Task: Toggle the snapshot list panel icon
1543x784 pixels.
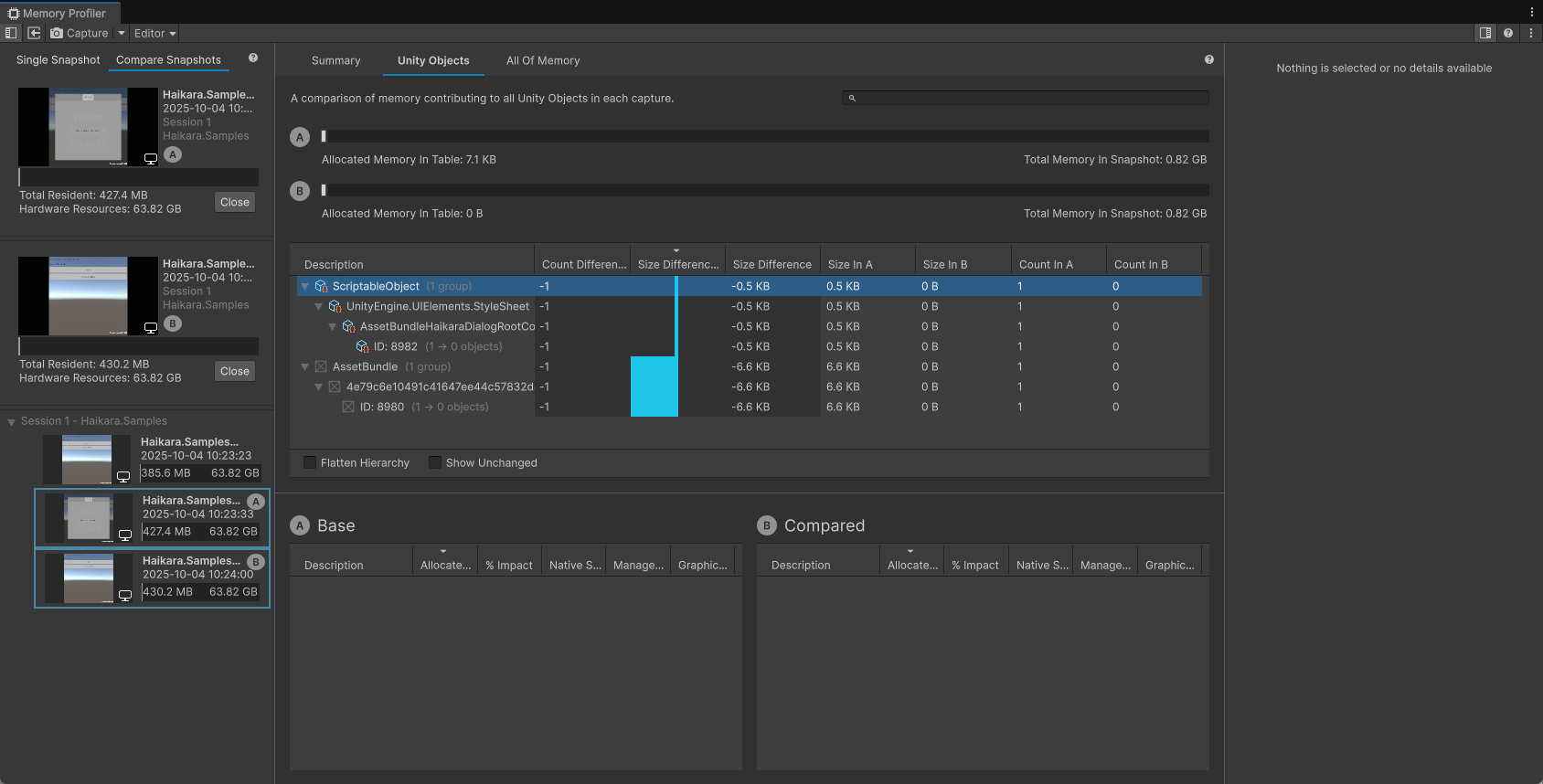Action: (x=11, y=33)
